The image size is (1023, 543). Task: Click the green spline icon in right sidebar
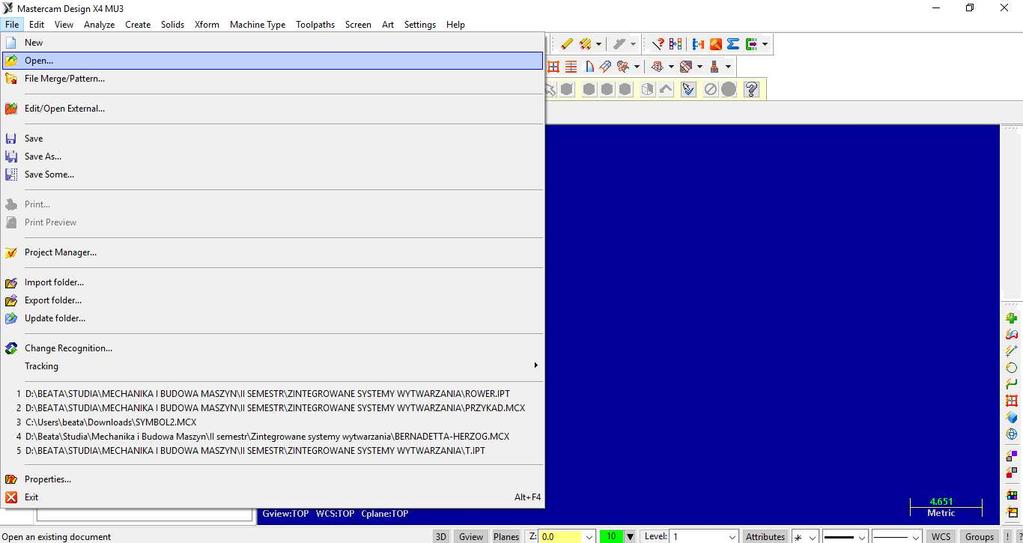click(1012, 384)
